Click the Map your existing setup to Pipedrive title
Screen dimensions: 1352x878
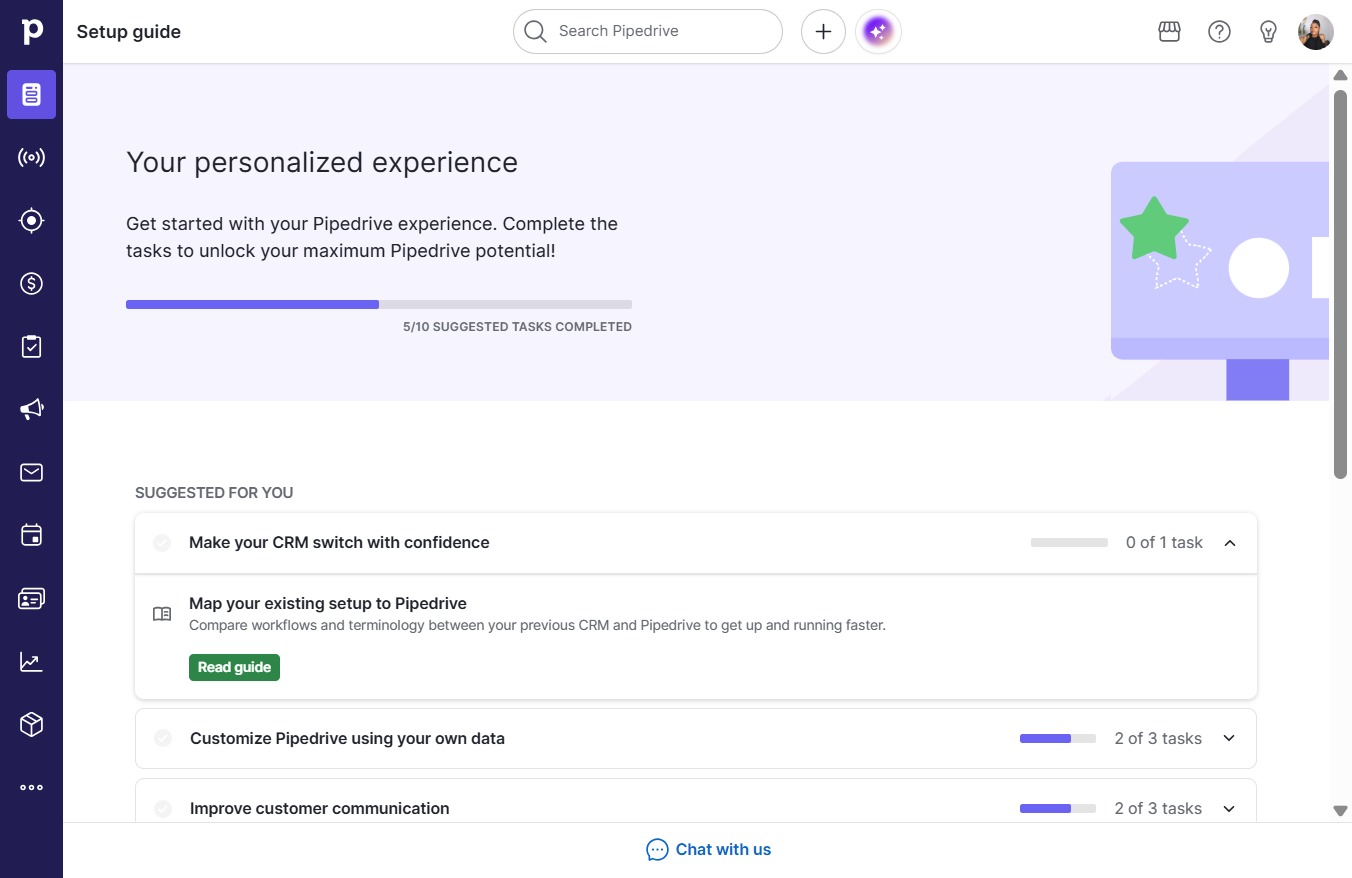pyautogui.click(x=328, y=604)
